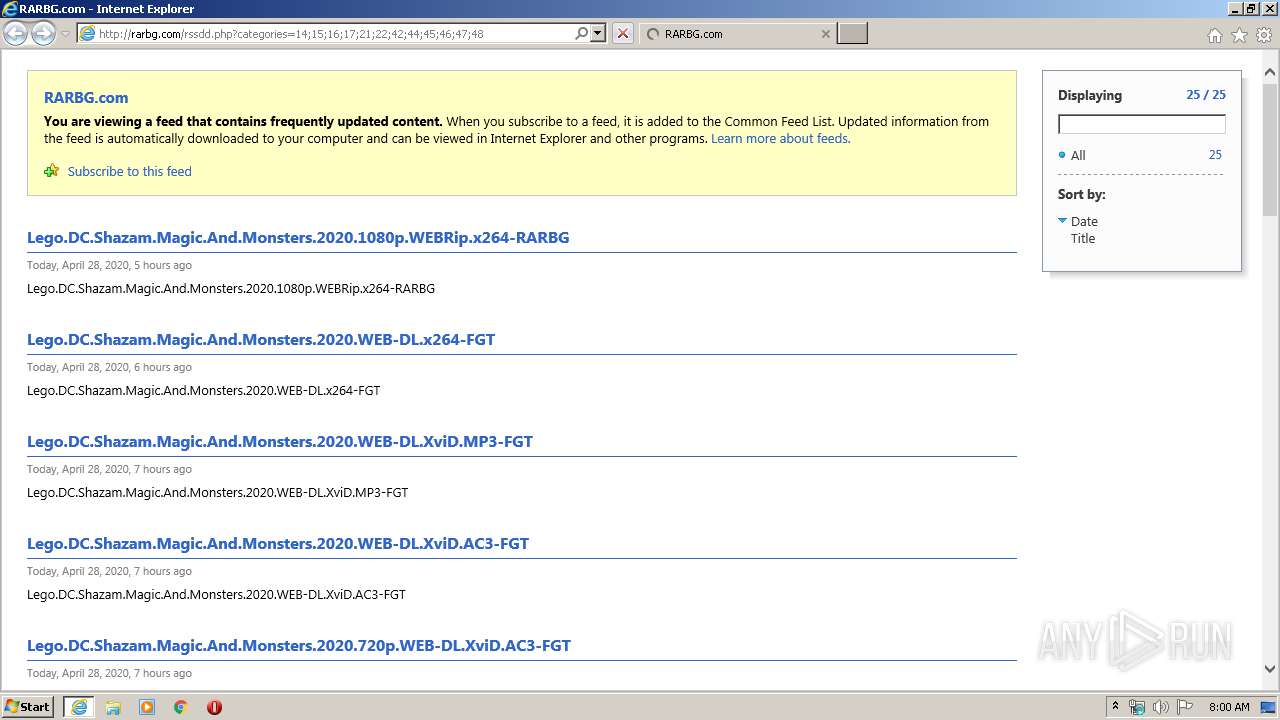Click the subscribe feed star icon
This screenshot has height=720, width=1280.
(x=52, y=171)
